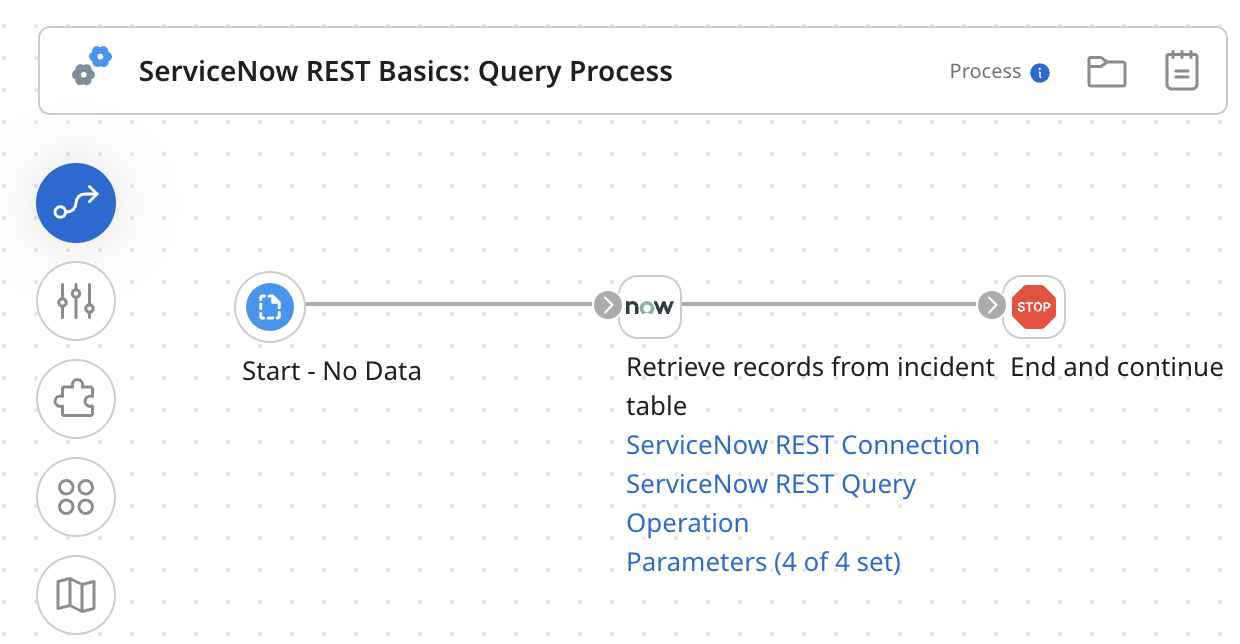This screenshot has height=644, width=1240.
Task: Select the Retrieve records from incident table label
Action: 810,385
